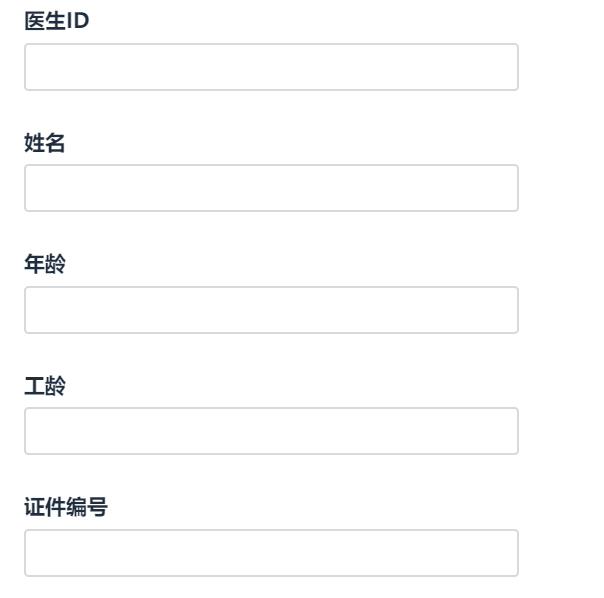The width and height of the screenshot is (604, 598).
Task: Click into the 工龄 text field
Action: click(271, 431)
